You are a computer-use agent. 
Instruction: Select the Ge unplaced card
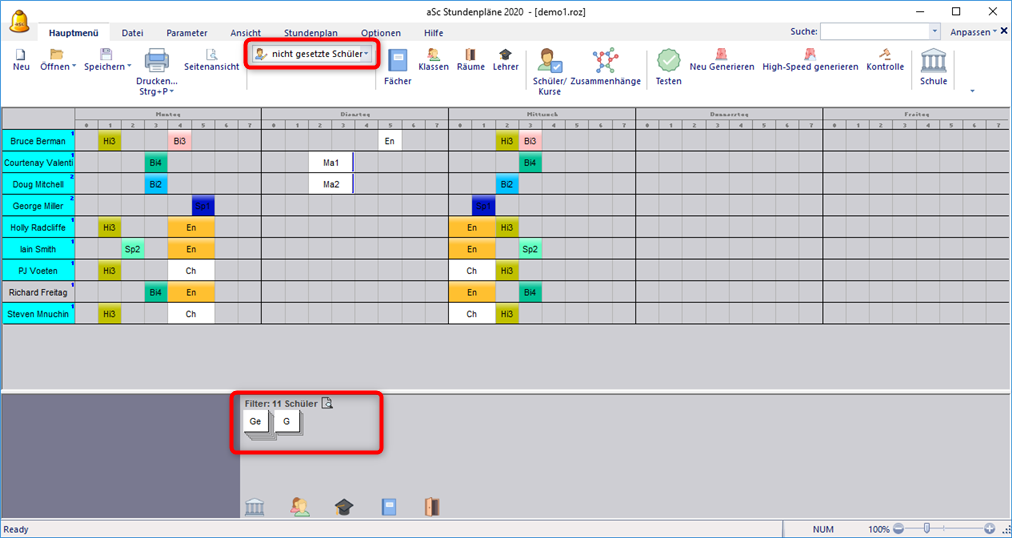click(x=255, y=423)
